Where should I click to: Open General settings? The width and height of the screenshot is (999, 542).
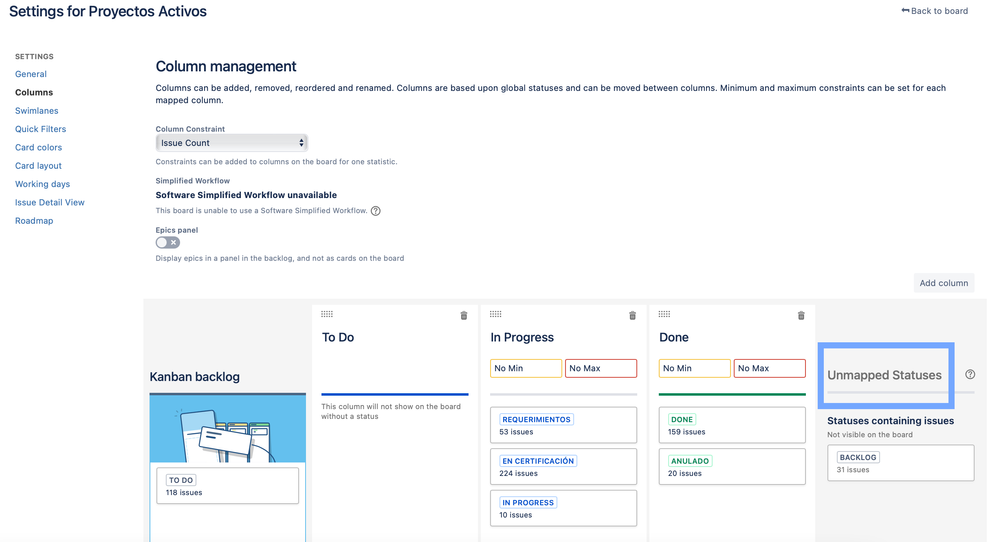[x=31, y=74]
